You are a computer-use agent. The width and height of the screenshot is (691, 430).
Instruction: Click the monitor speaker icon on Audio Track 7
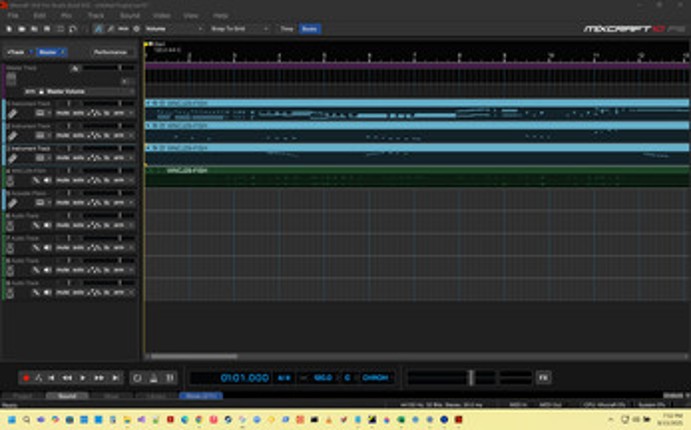[x=47, y=248]
